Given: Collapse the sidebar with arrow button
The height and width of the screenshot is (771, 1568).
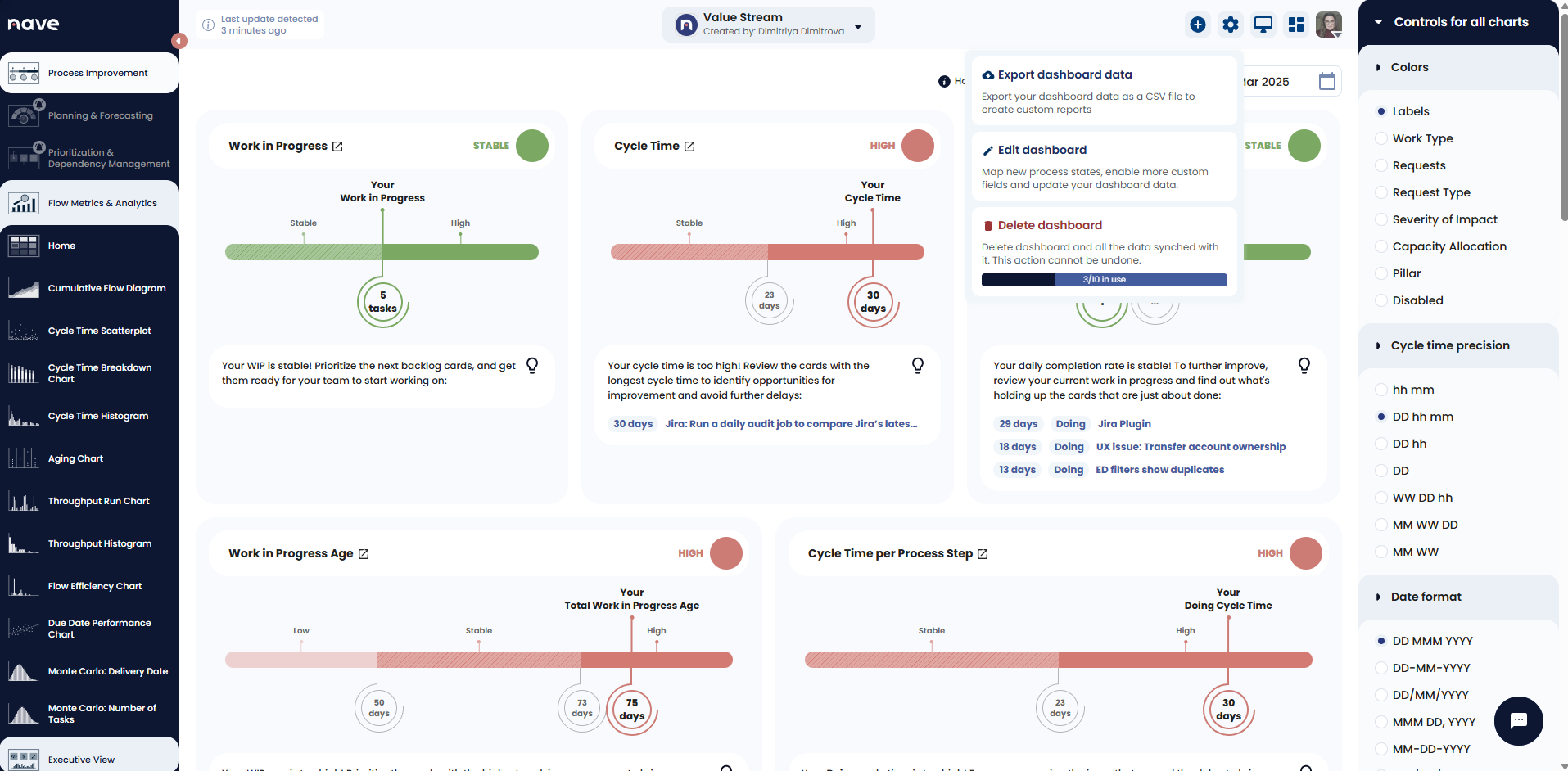Looking at the screenshot, I should coord(178,41).
